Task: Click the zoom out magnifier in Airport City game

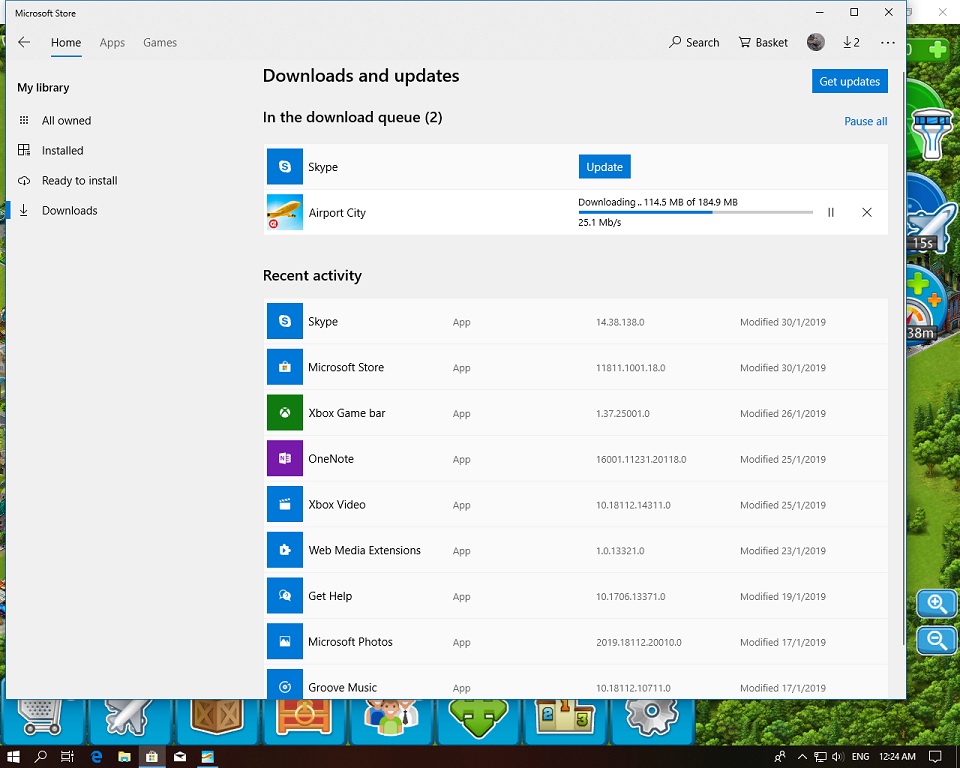Action: [936, 641]
